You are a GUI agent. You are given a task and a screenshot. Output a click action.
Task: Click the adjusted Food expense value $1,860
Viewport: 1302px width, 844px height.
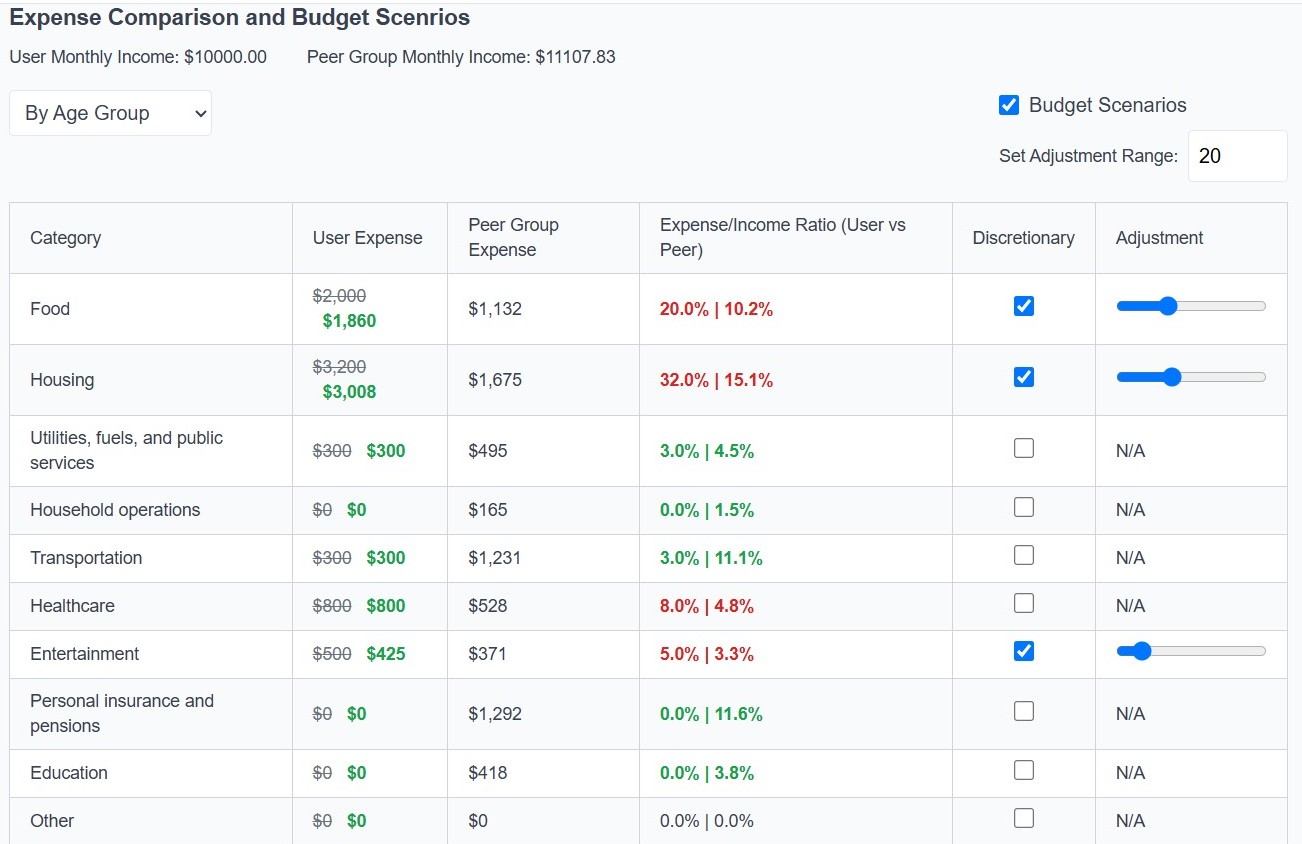coord(347,321)
